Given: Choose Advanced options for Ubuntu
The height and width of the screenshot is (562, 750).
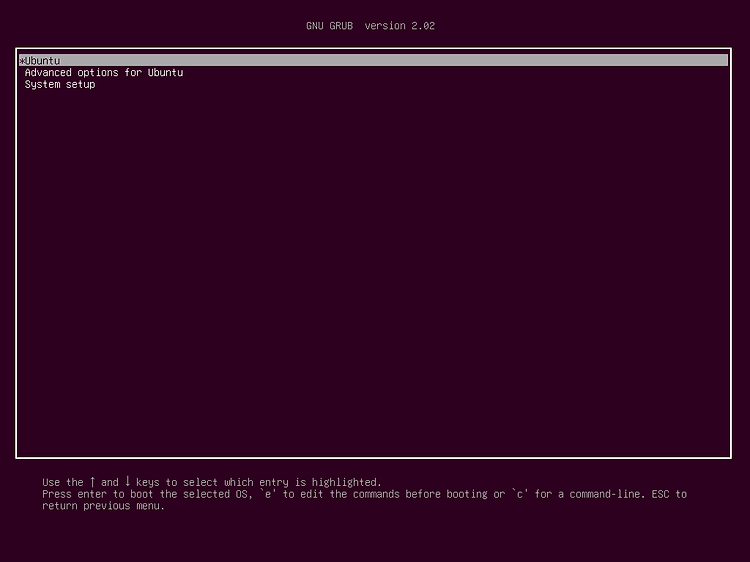Looking at the screenshot, I should (104, 73).
